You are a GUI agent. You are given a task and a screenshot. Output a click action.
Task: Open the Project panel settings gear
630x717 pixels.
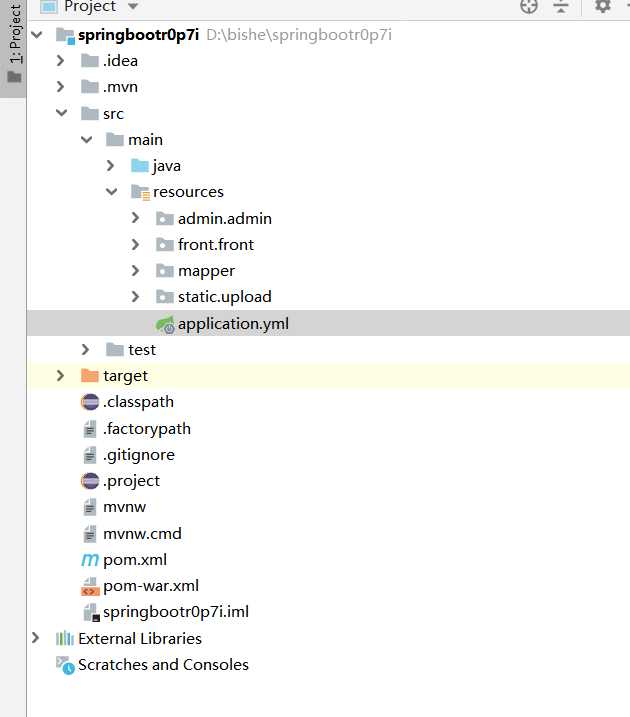[602, 6]
